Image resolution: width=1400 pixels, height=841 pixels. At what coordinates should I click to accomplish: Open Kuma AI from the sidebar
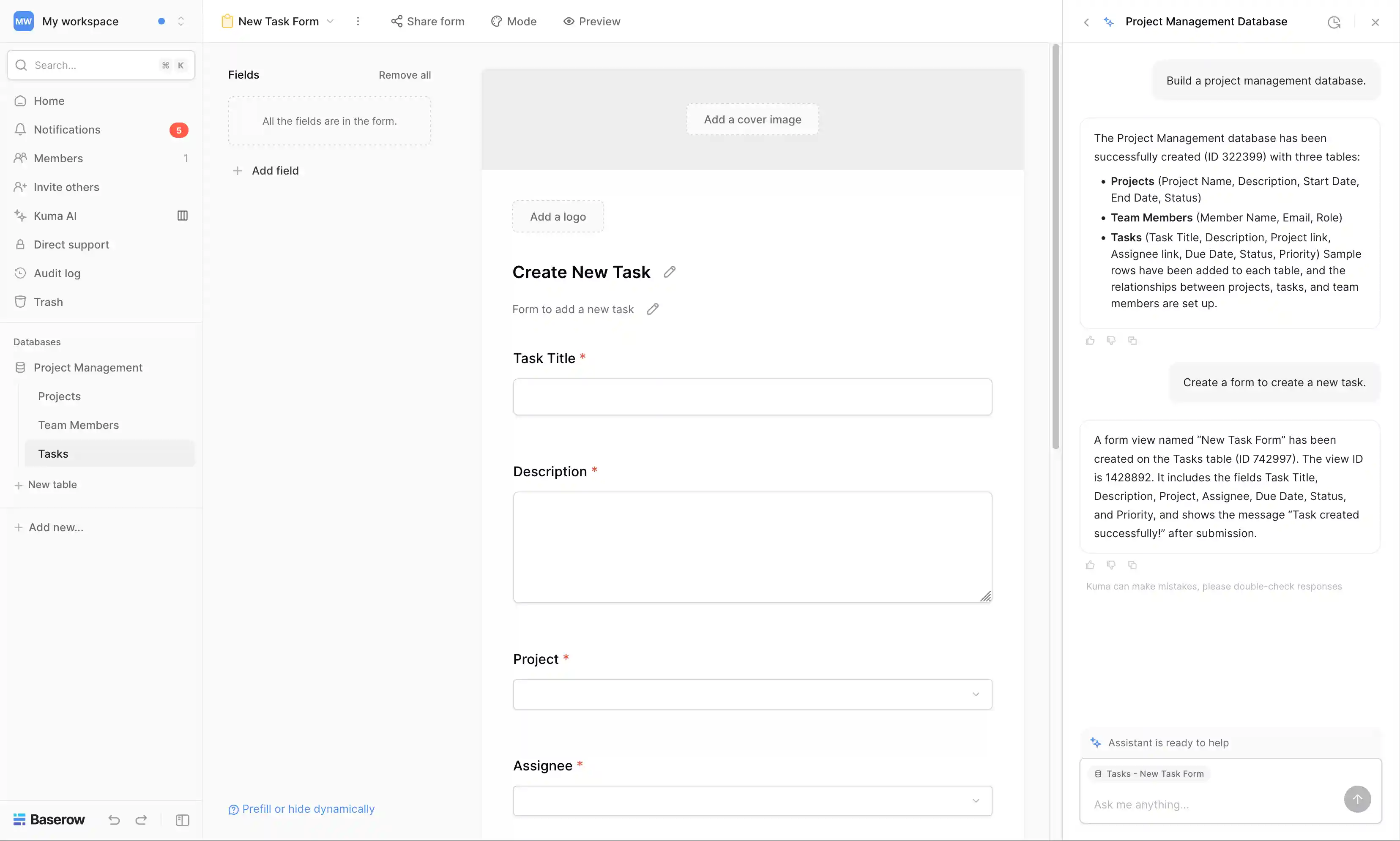[x=55, y=216]
